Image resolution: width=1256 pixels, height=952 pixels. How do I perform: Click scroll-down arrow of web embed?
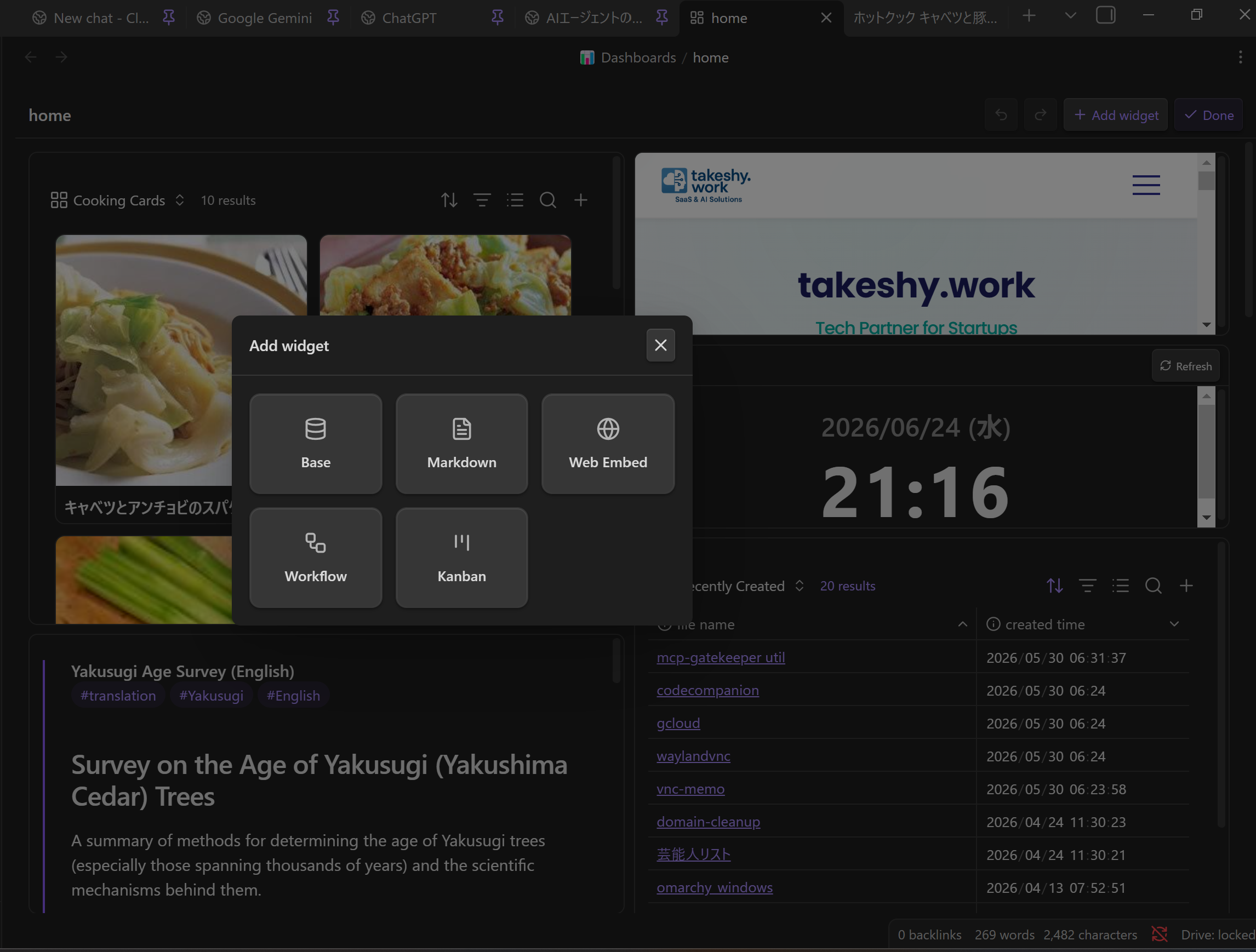click(x=1206, y=325)
